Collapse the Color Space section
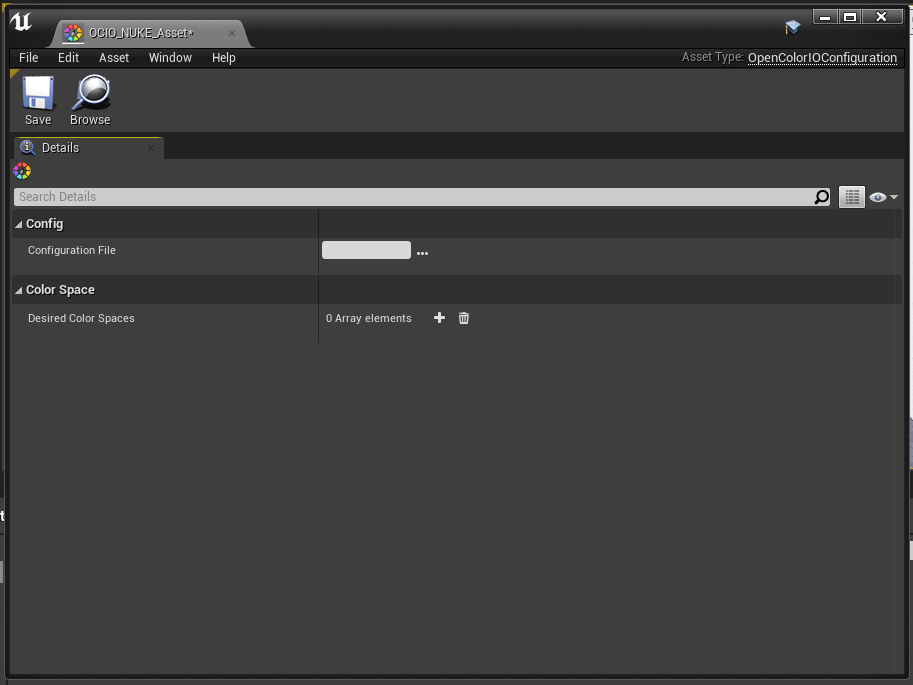913x685 pixels. click(19, 290)
